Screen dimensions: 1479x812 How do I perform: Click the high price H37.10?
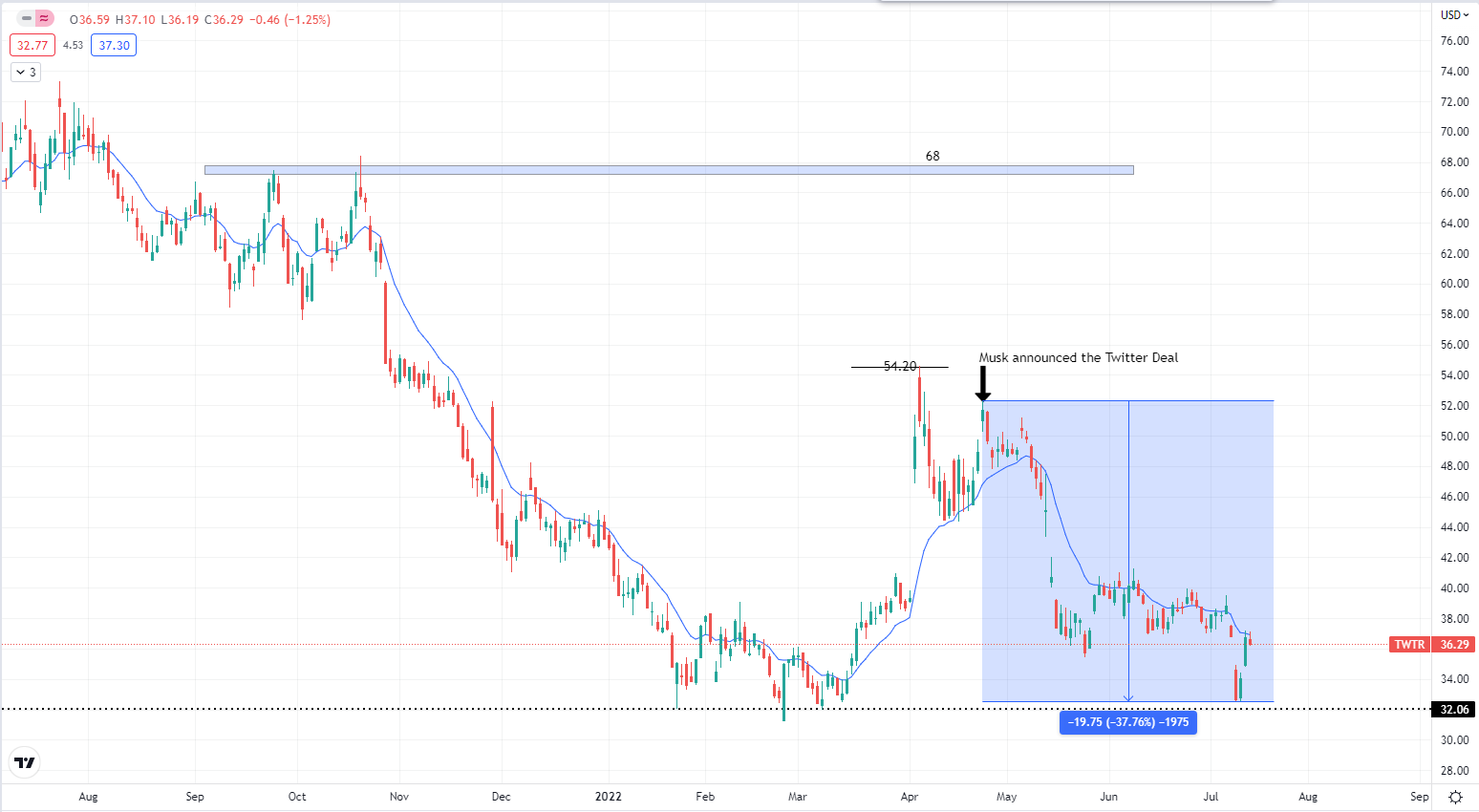pyautogui.click(x=135, y=19)
